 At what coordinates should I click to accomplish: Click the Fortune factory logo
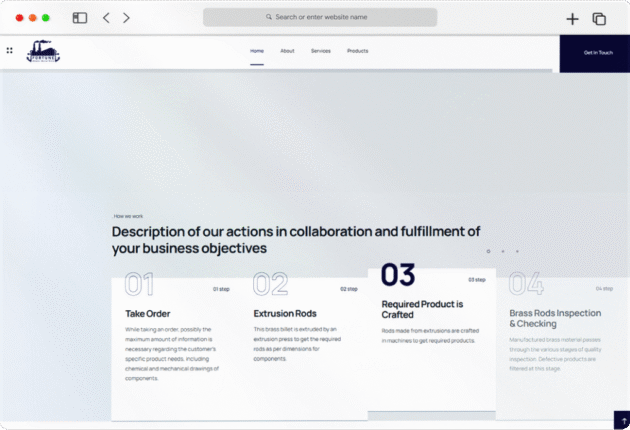pyautogui.click(x=44, y=51)
